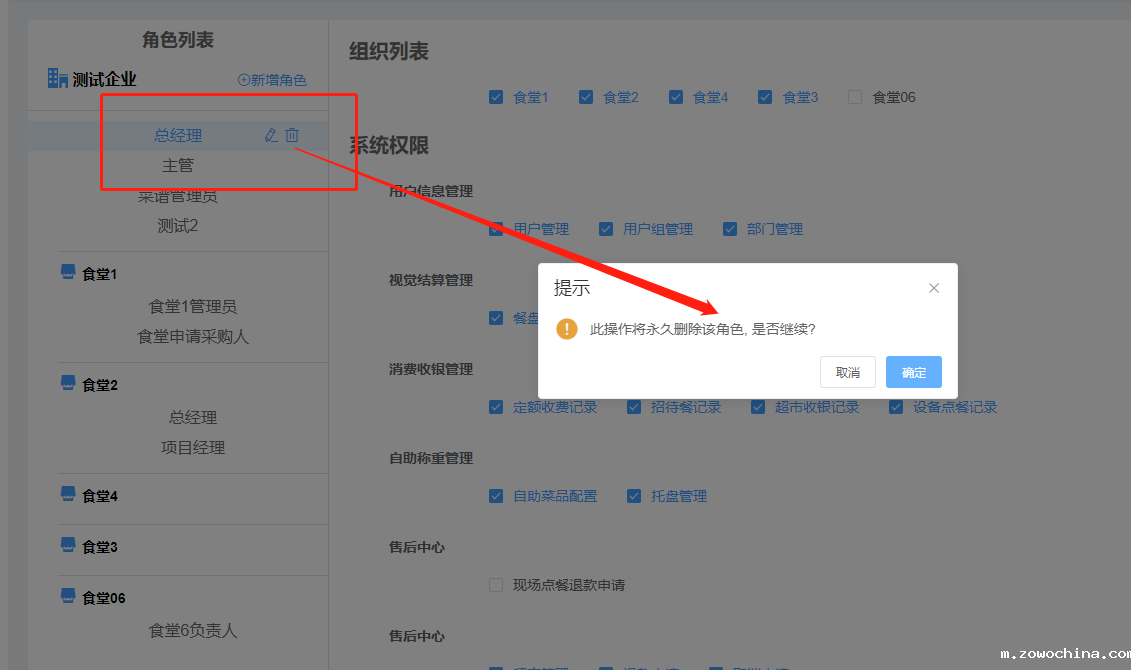Click the edit pencil icon beside 总经理 role

(x=268, y=134)
